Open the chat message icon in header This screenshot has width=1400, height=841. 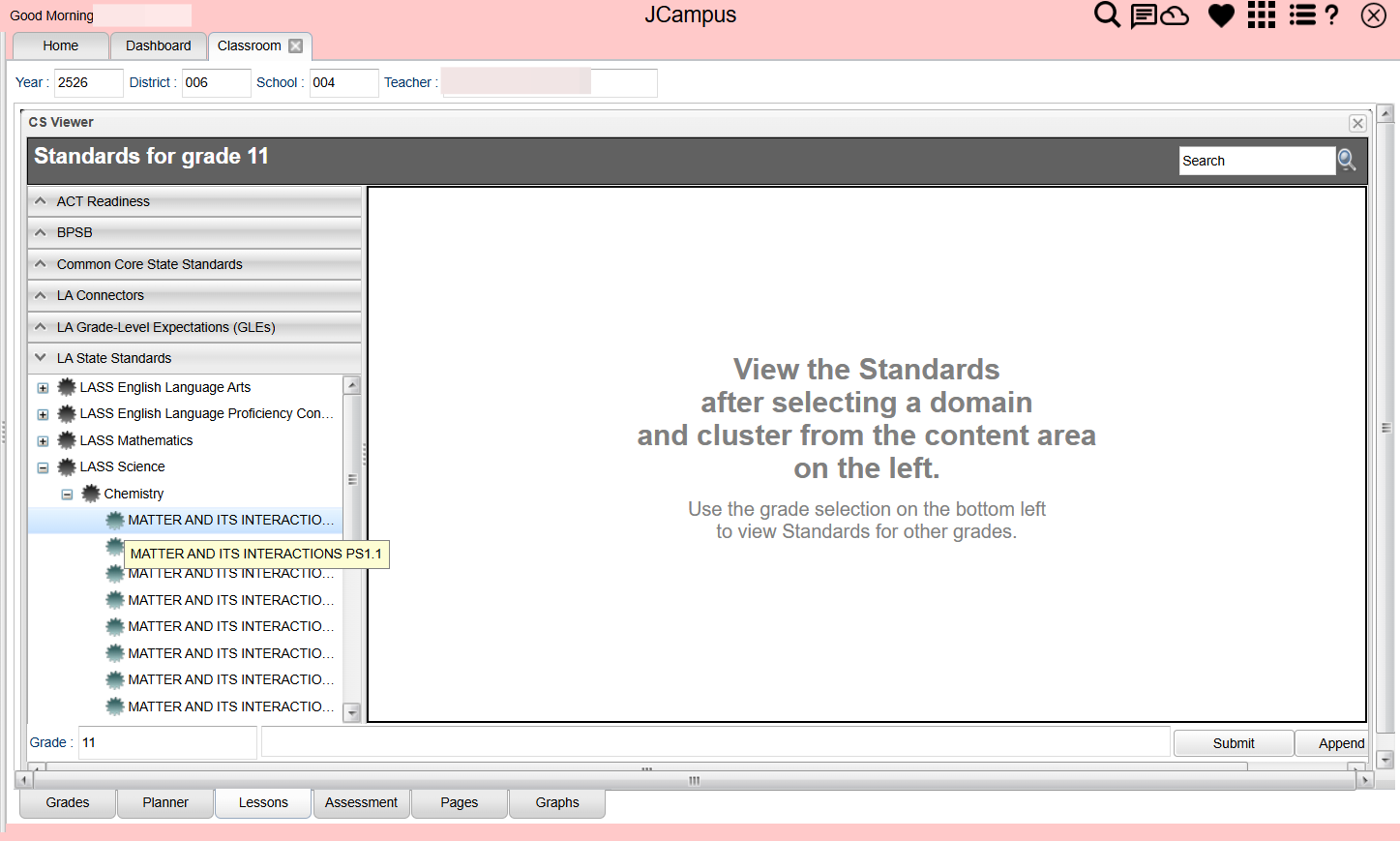[1144, 15]
